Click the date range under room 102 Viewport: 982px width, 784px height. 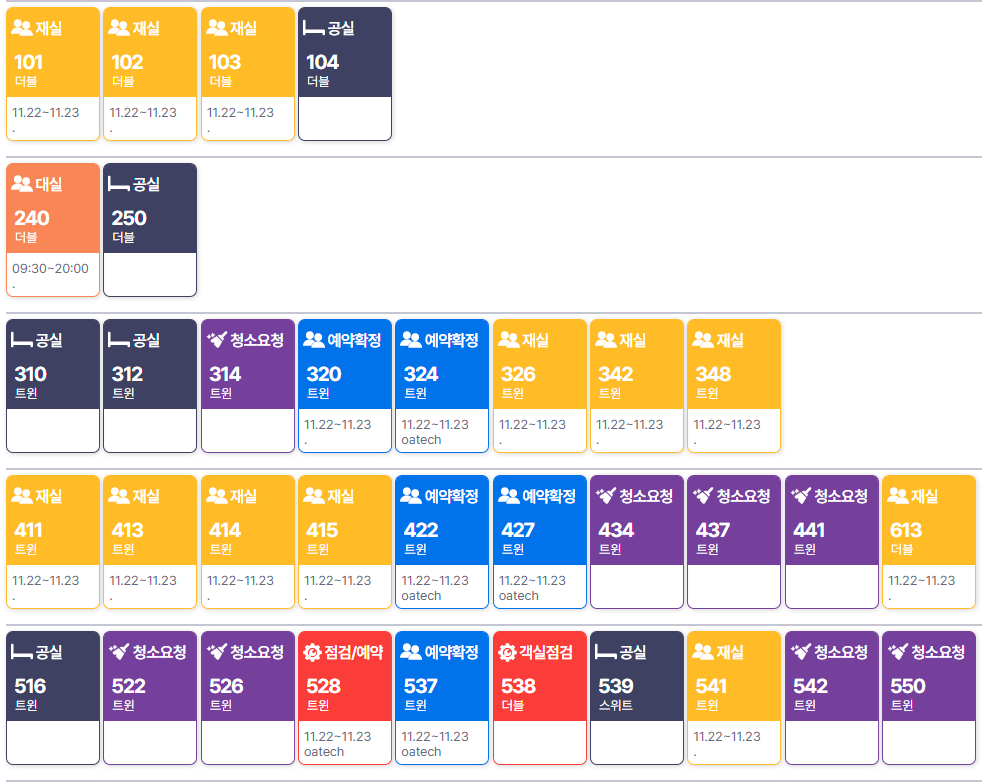143,113
